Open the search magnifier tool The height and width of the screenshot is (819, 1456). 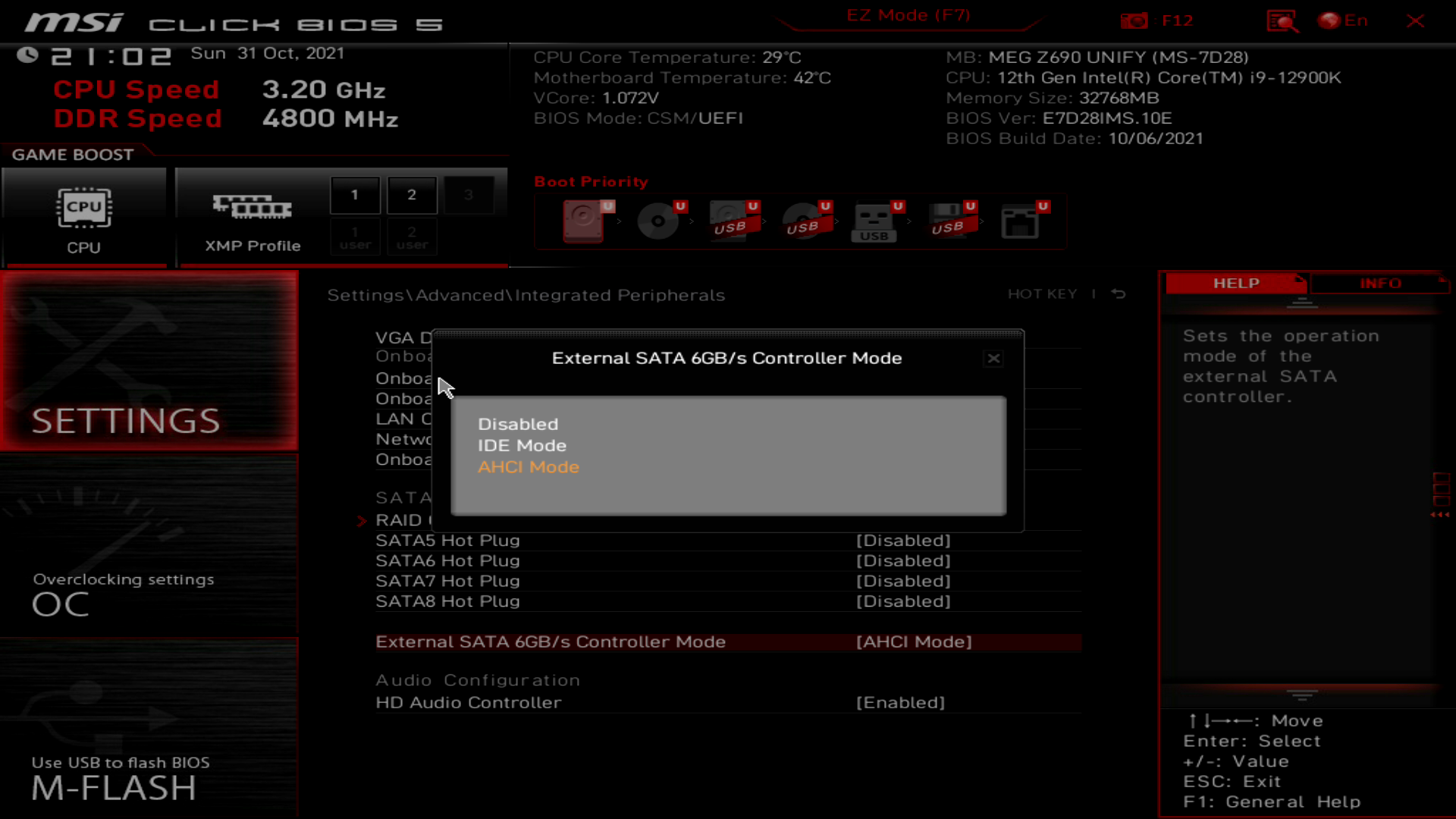coord(1283,20)
